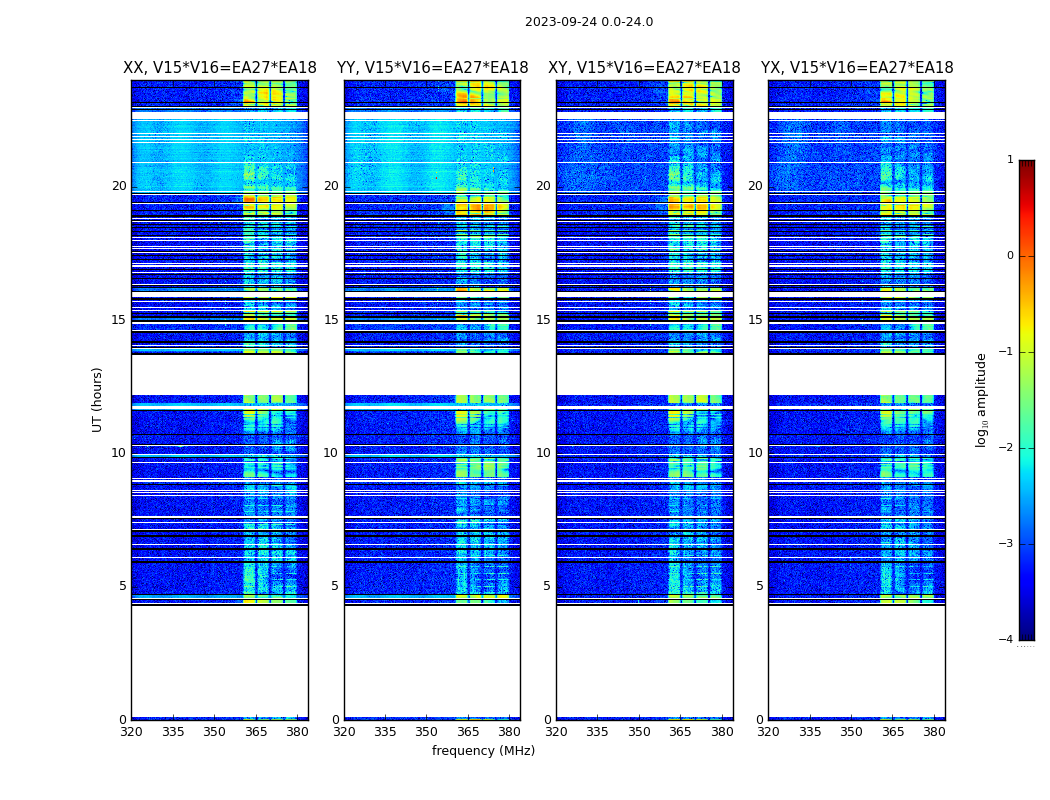Click the YX, V15*V16=EA27*EA18 panel title
This screenshot has width=1050, height=800.
[857, 68]
